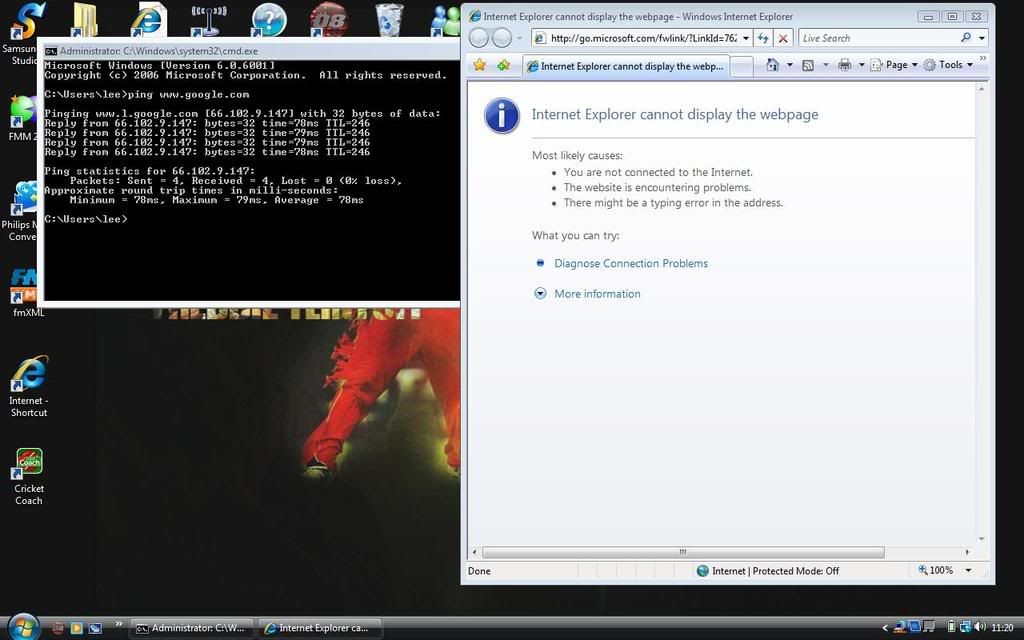Open the red '08' ball desktop icon
This screenshot has height=640, width=1024.
coord(328,20)
